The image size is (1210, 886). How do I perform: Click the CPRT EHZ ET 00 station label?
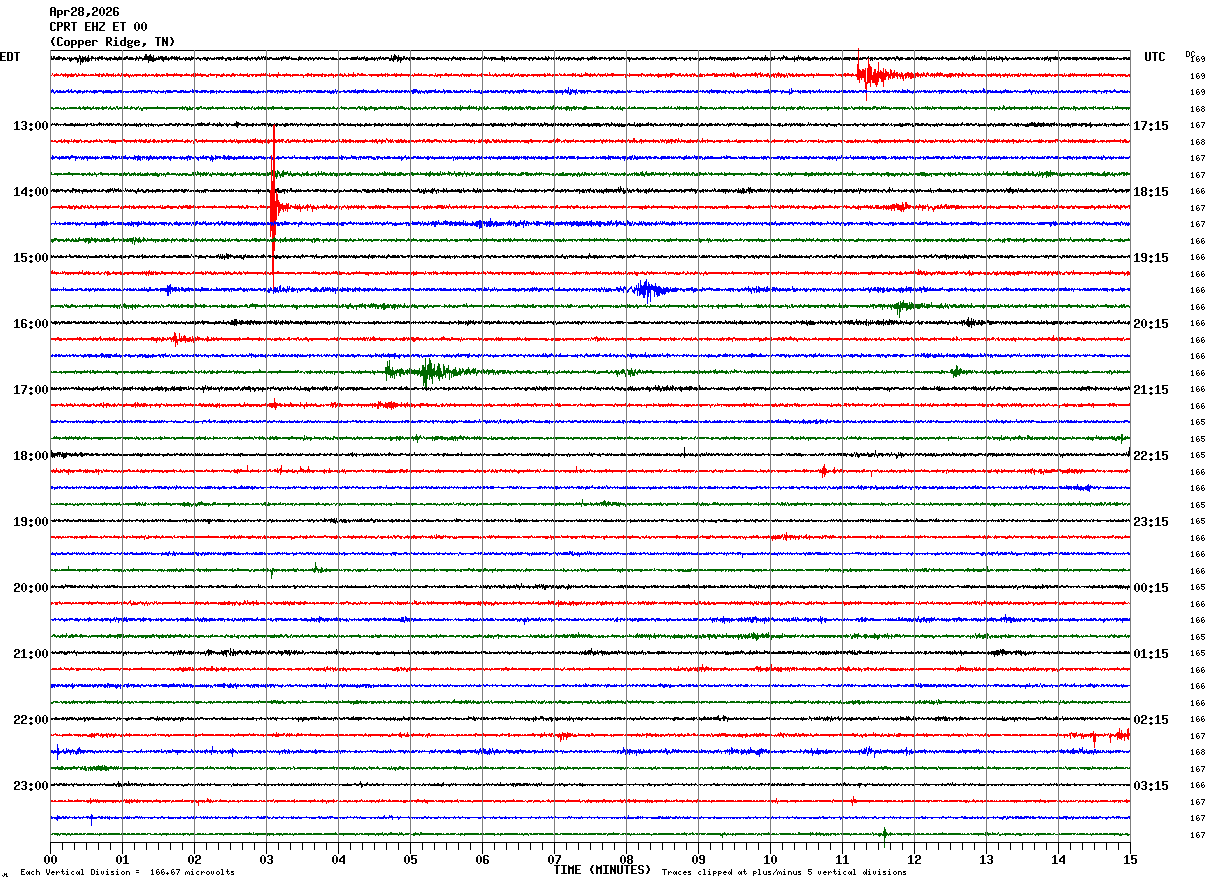pyautogui.click(x=98, y=27)
